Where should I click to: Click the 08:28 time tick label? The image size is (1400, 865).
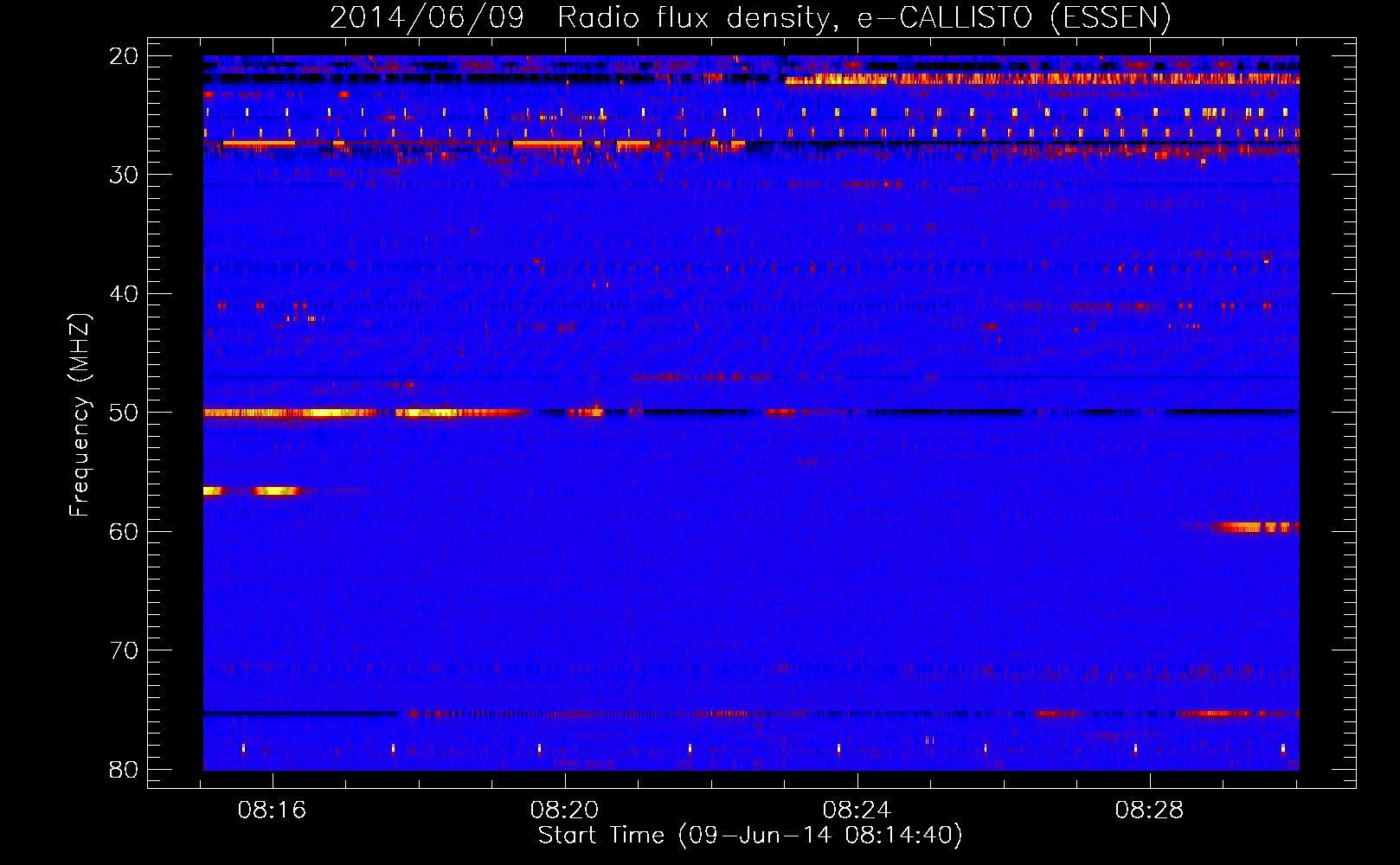click(1149, 811)
